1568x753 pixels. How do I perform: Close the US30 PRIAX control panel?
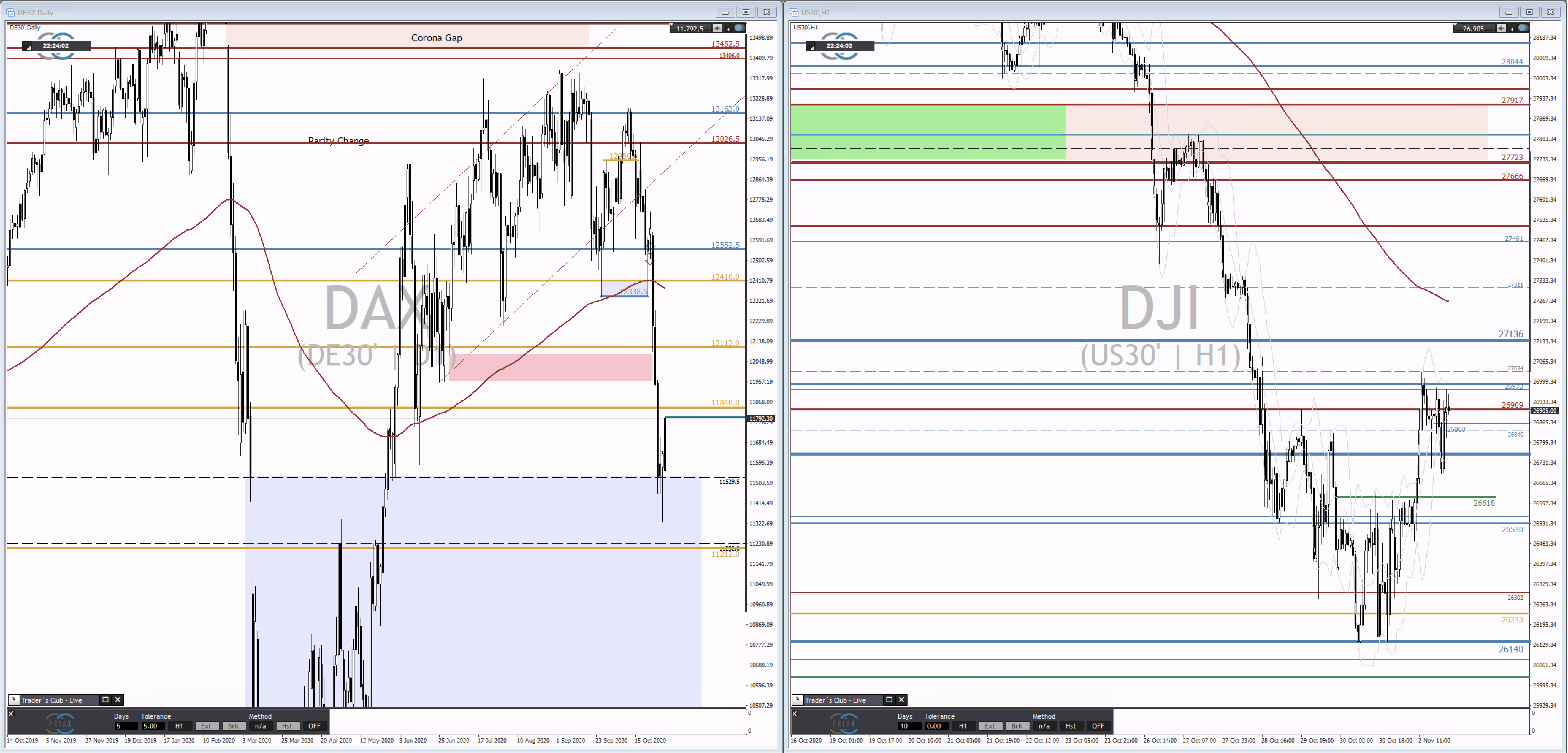click(795, 713)
